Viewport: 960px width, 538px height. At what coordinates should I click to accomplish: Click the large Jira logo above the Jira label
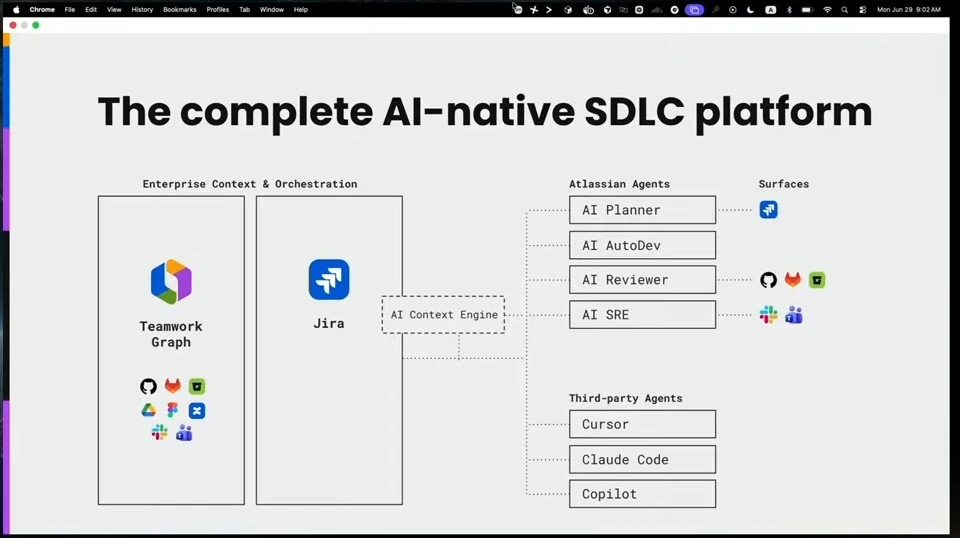click(329, 280)
